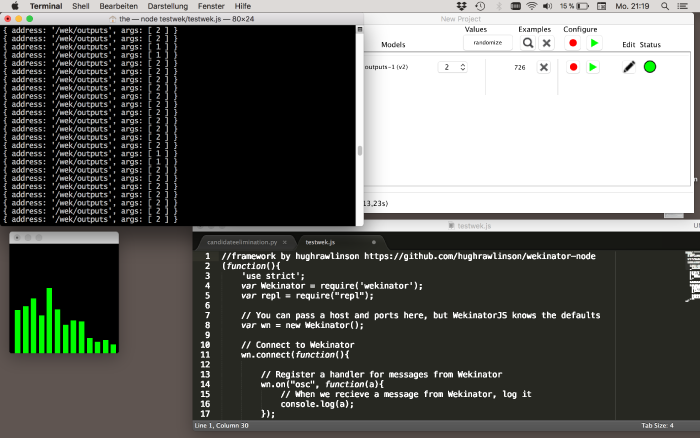Toggle global record button under Configure

point(573,43)
